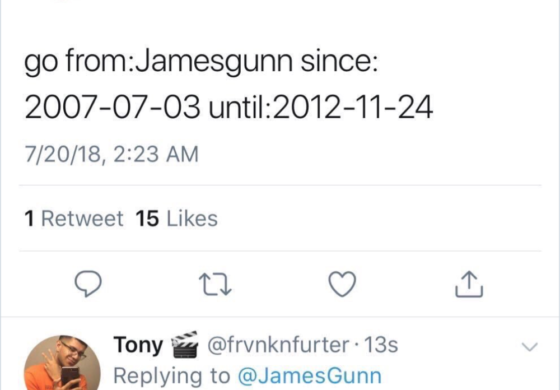The width and height of the screenshot is (560, 390).
Task: Open Tony's profile picture avatar
Action: pyautogui.click(x=62, y=363)
